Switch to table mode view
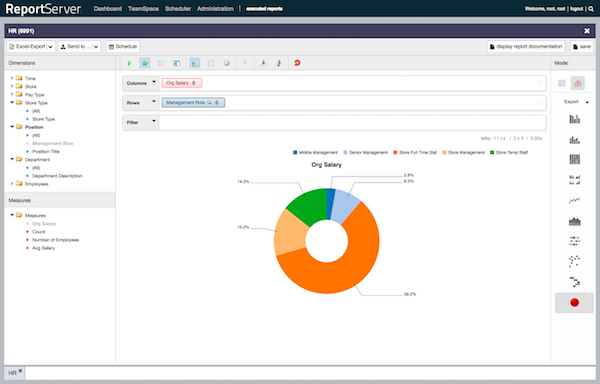The image size is (600, 384). tap(562, 83)
